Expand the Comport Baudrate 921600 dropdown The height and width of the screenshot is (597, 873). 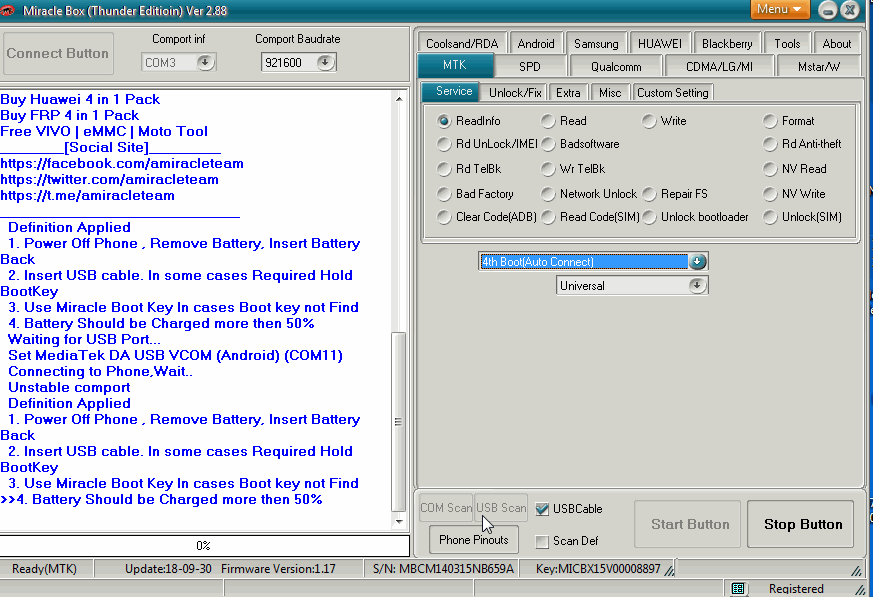[325, 62]
